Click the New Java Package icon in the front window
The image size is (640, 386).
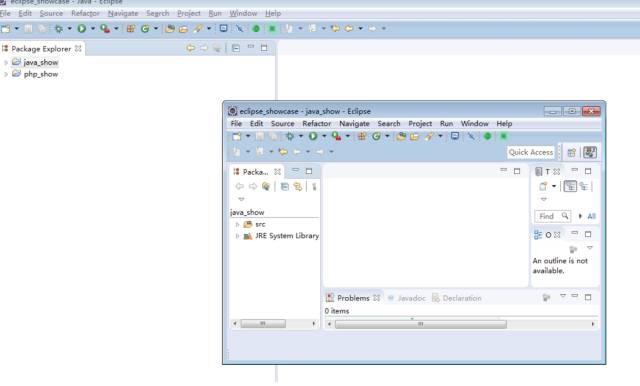click(362, 136)
